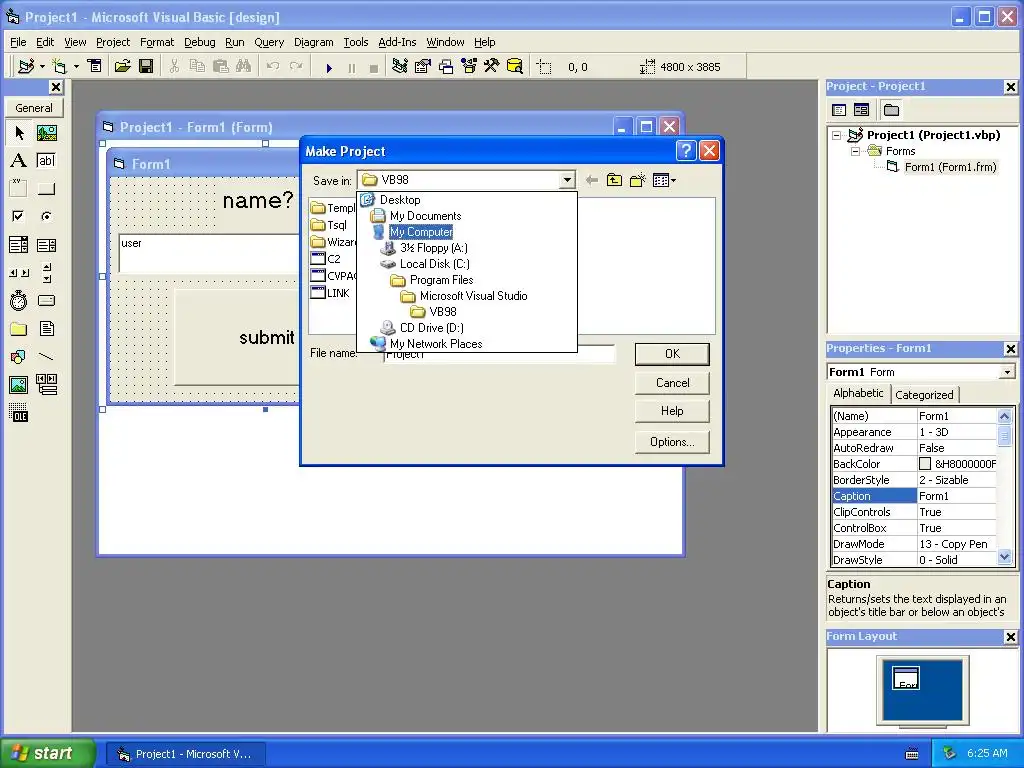The width and height of the screenshot is (1024, 768).
Task: Select the OptionButton tool in toolbox
Action: (46, 216)
